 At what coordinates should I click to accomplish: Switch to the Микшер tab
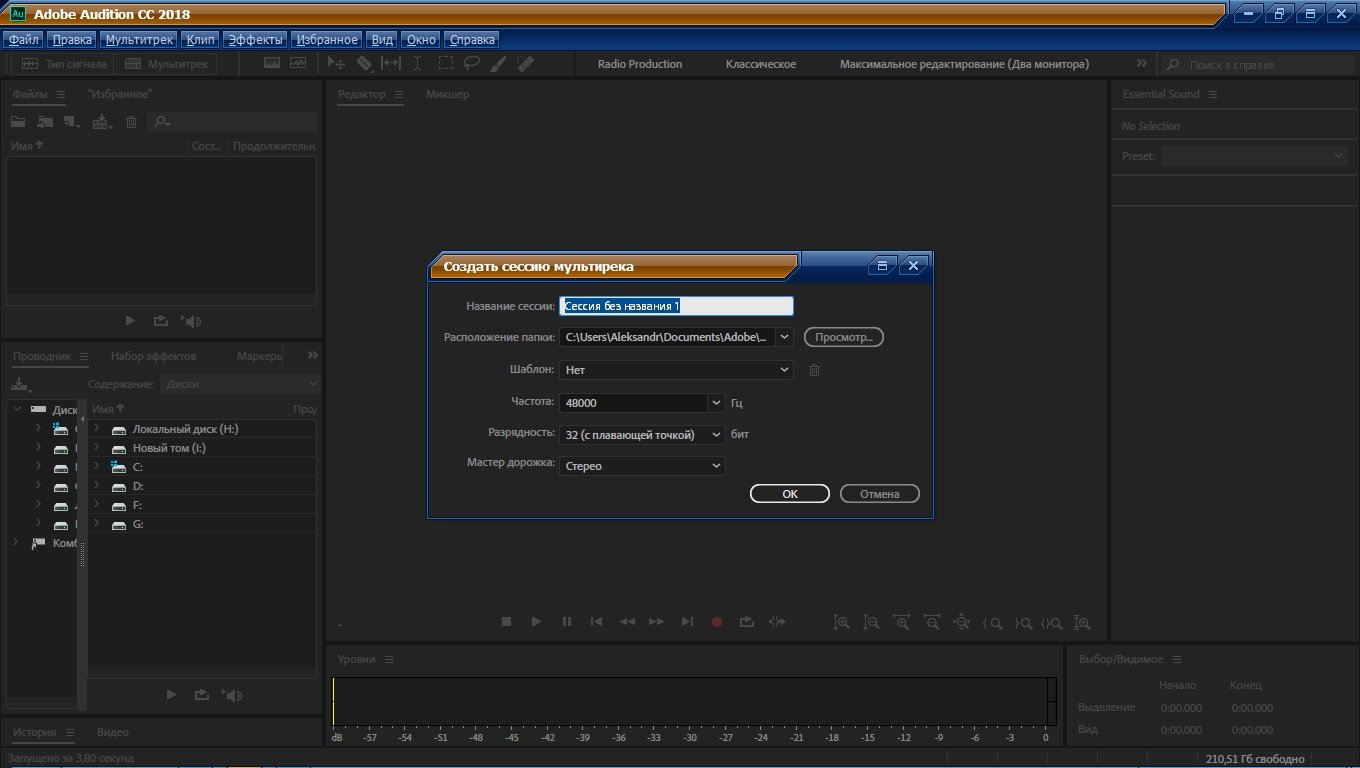point(447,94)
